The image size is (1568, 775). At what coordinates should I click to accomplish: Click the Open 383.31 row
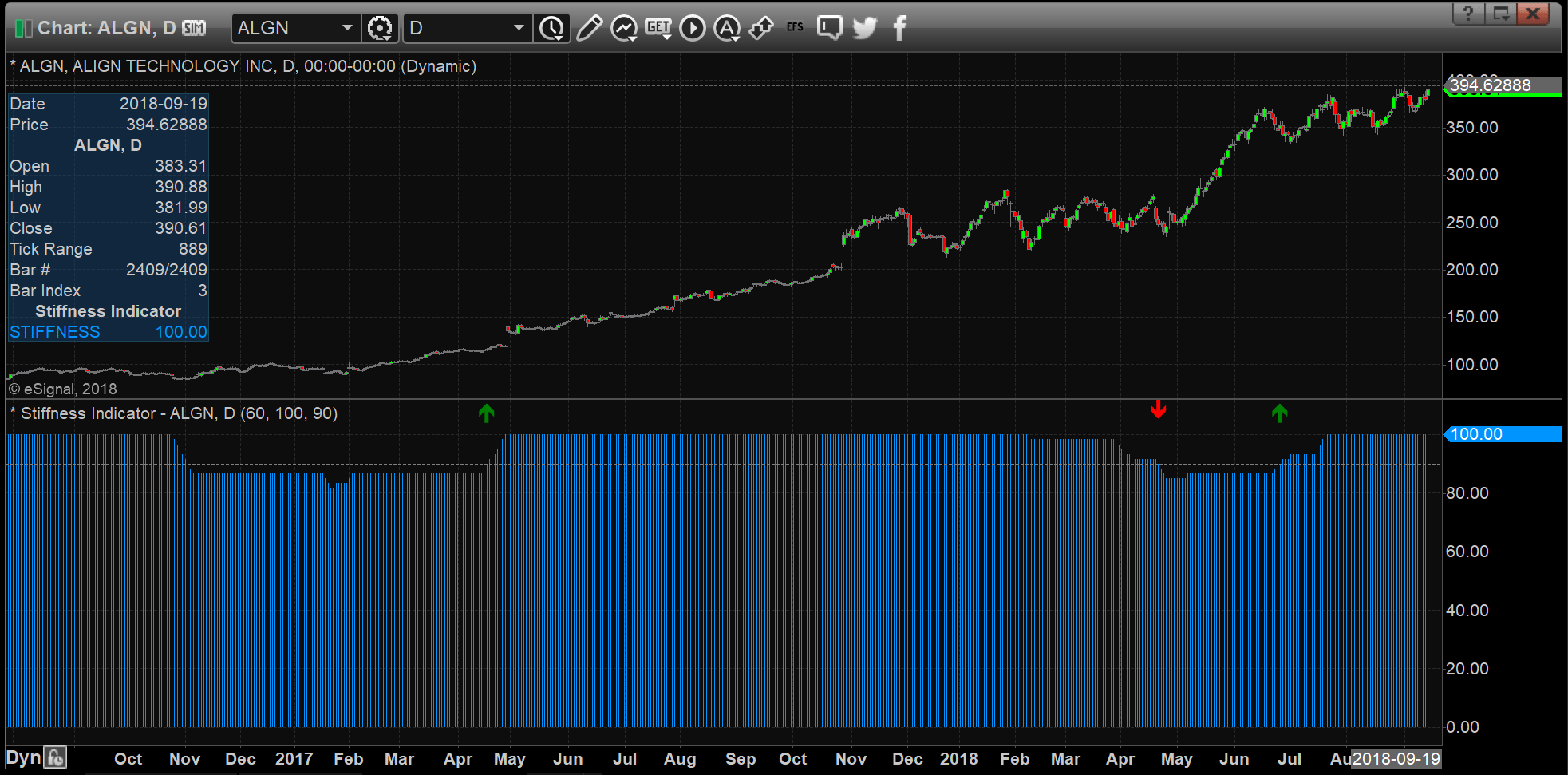click(x=109, y=166)
